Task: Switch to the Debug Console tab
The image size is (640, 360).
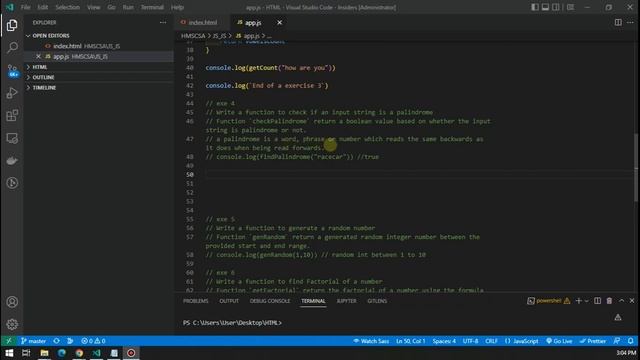Action: point(270,301)
